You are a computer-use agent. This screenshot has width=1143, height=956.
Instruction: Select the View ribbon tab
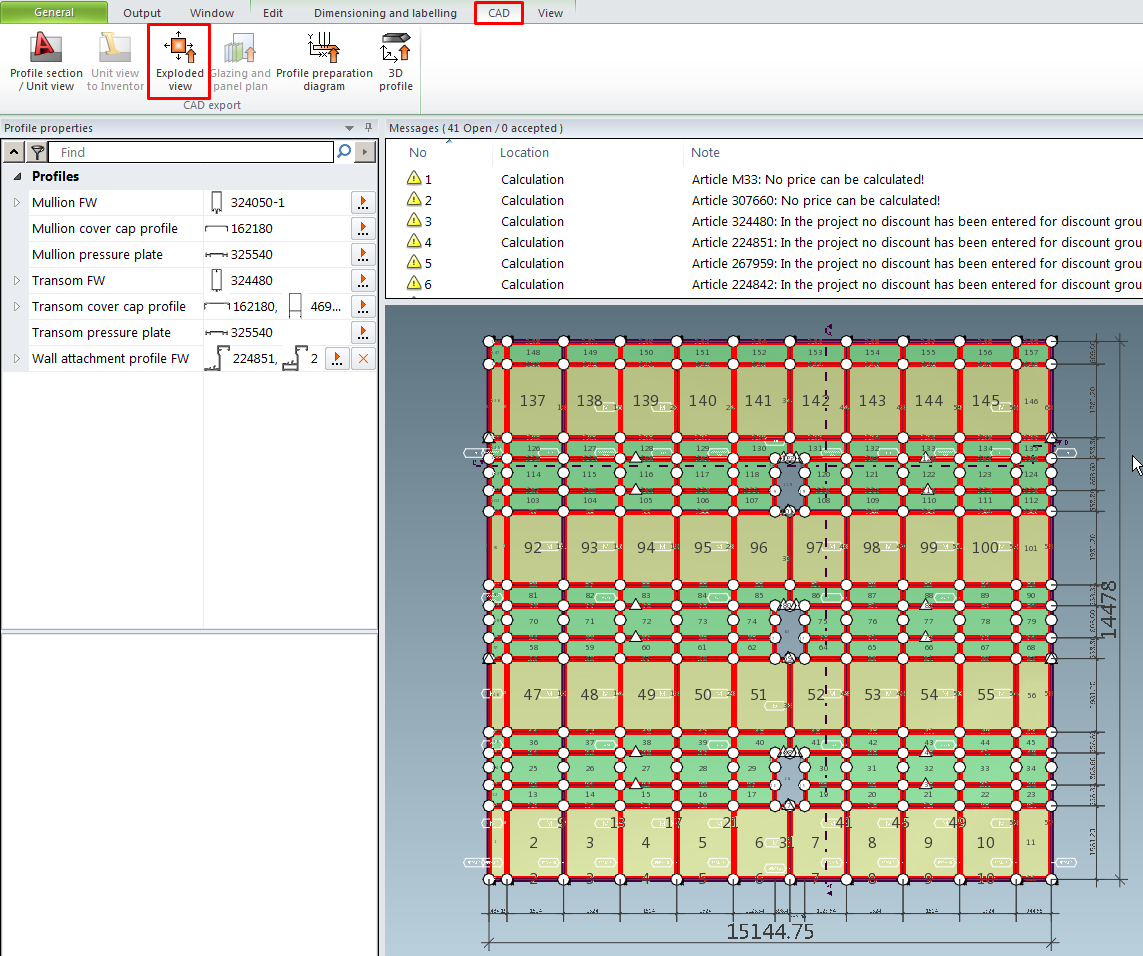(x=550, y=13)
